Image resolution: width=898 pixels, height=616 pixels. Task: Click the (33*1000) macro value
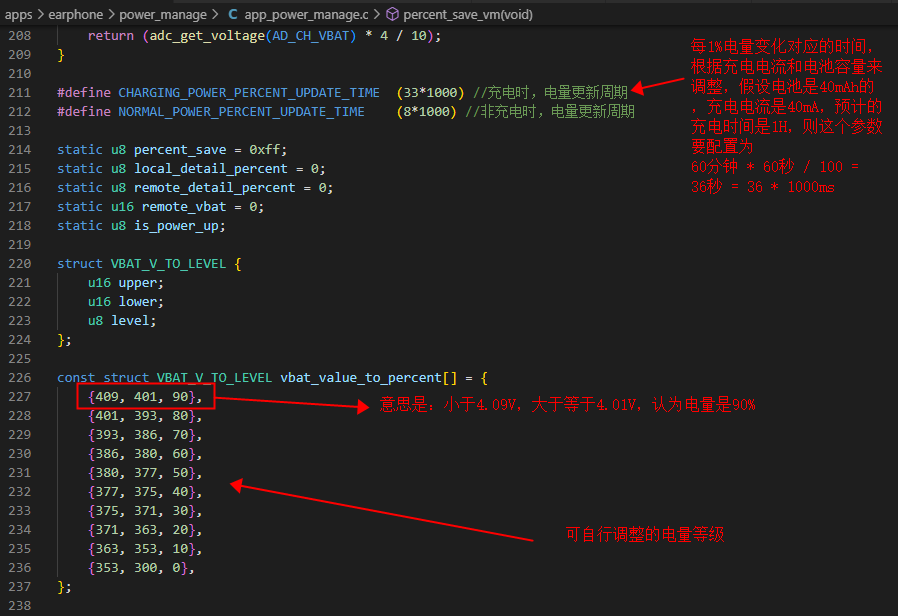(x=430, y=92)
